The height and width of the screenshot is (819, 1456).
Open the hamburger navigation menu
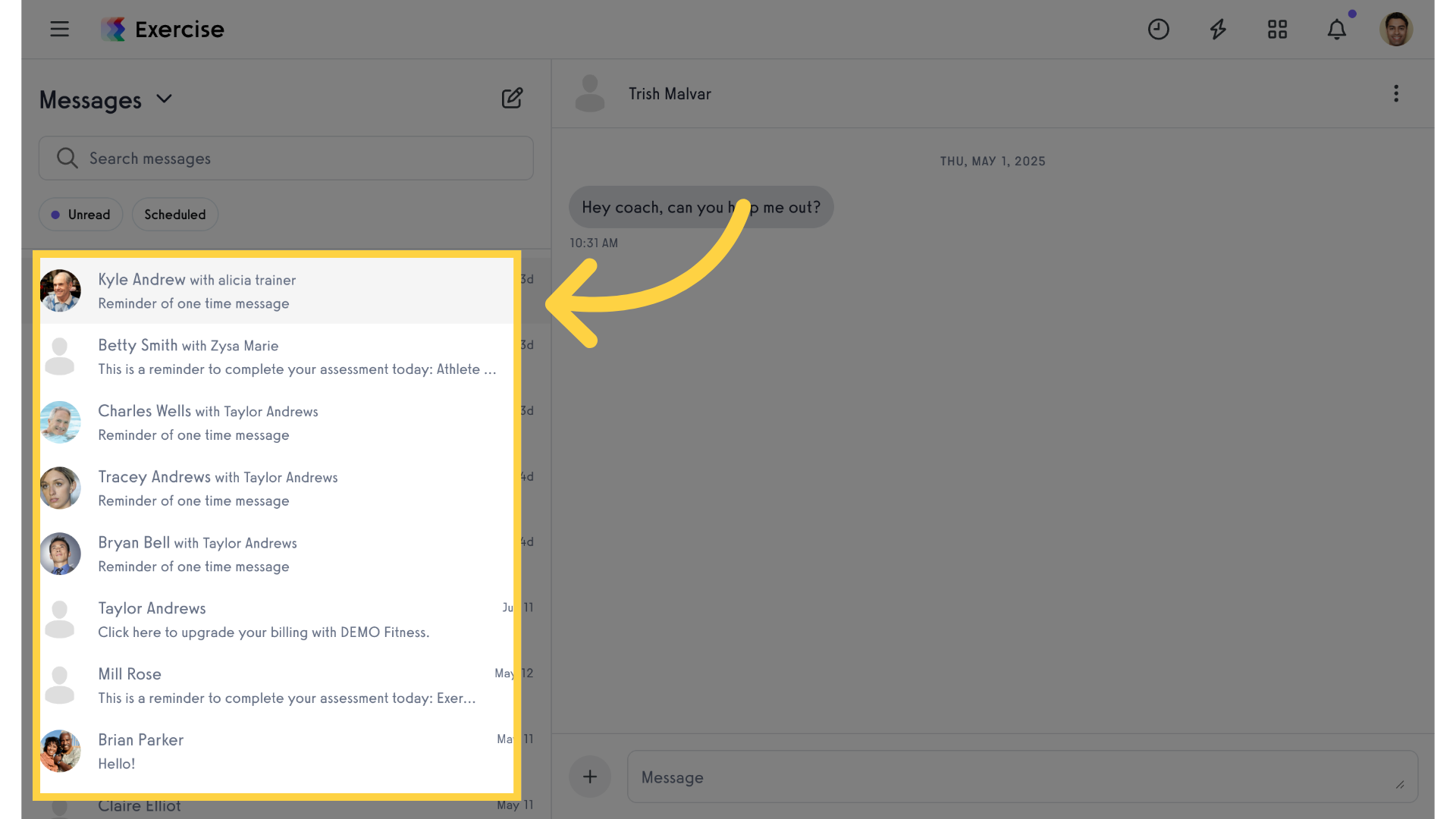[59, 29]
